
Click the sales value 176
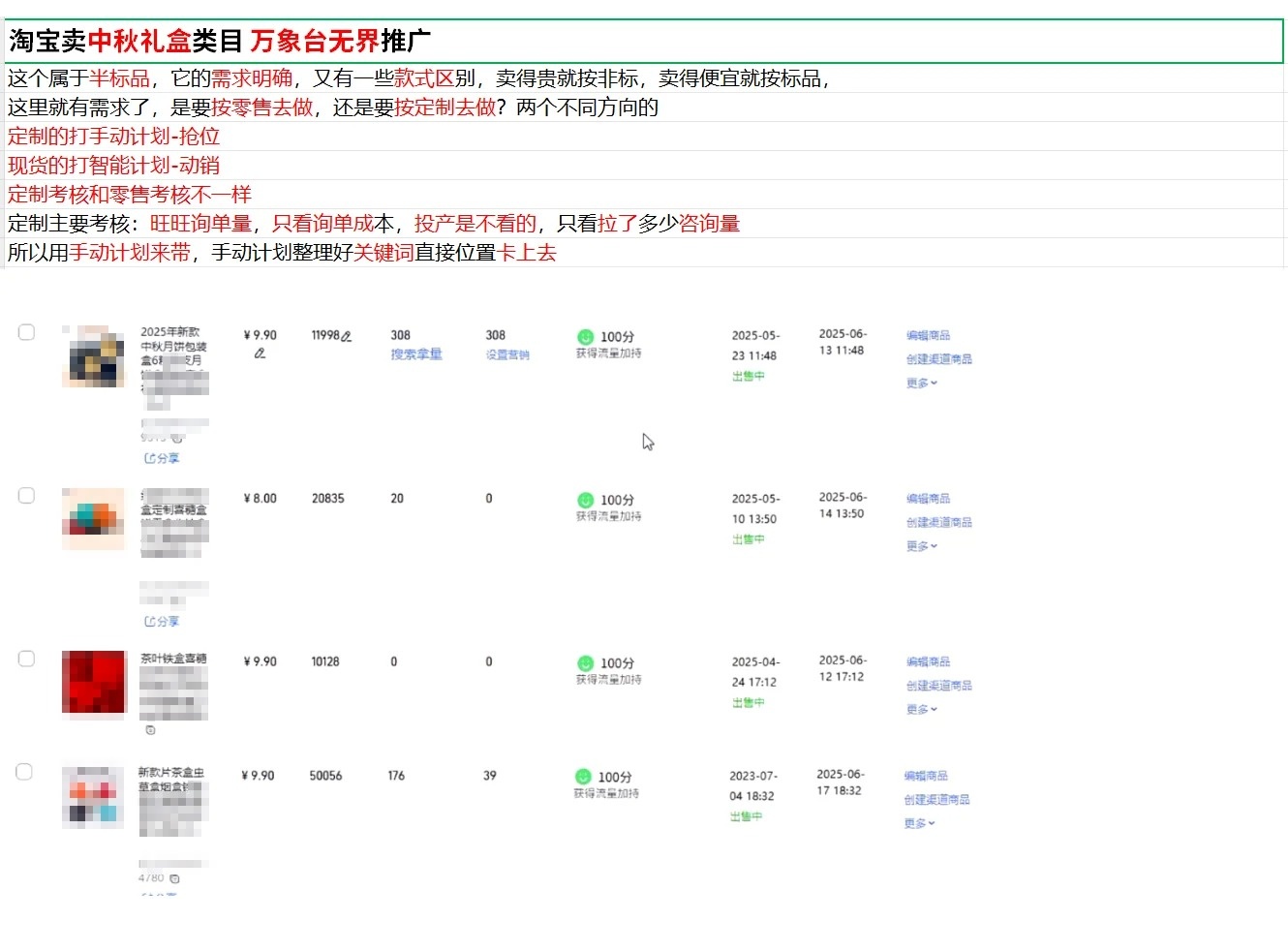pyautogui.click(x=396, y=776)
